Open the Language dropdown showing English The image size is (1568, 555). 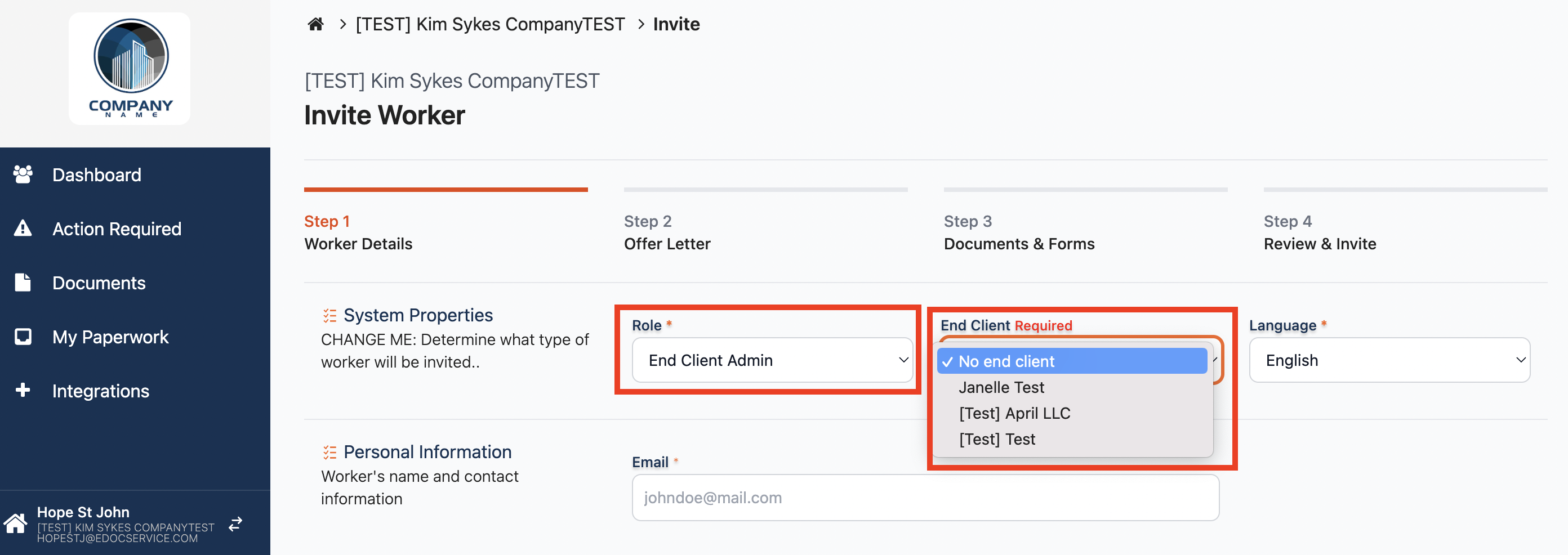(x=1389, y=360)
